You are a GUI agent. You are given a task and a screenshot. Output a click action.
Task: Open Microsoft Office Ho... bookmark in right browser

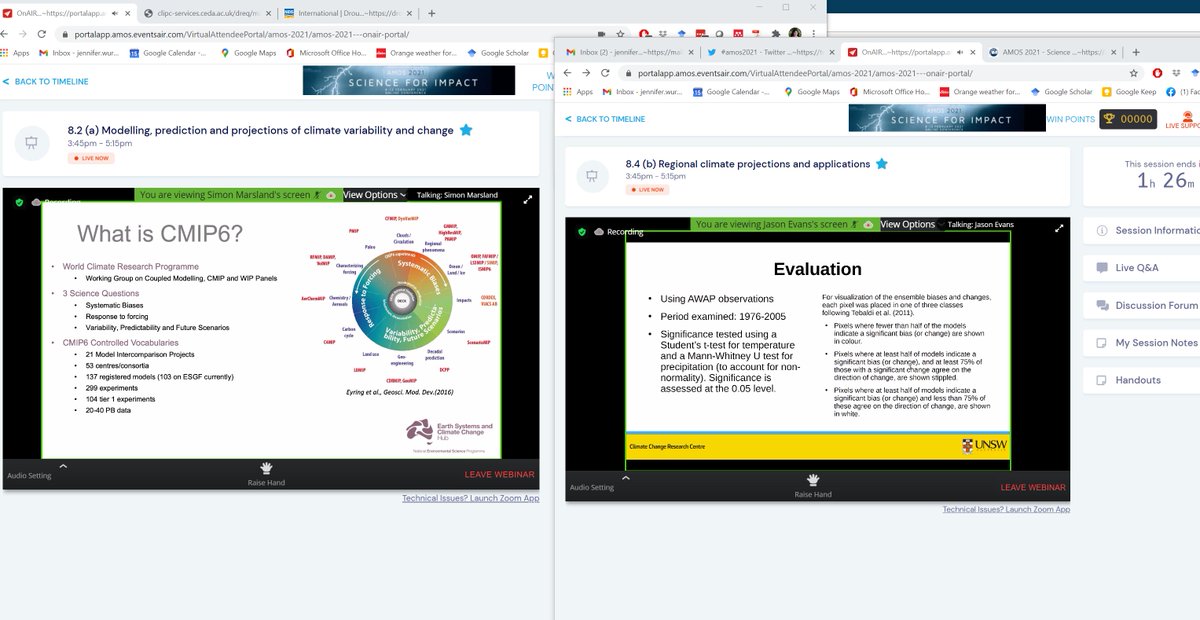pos(889,91)
